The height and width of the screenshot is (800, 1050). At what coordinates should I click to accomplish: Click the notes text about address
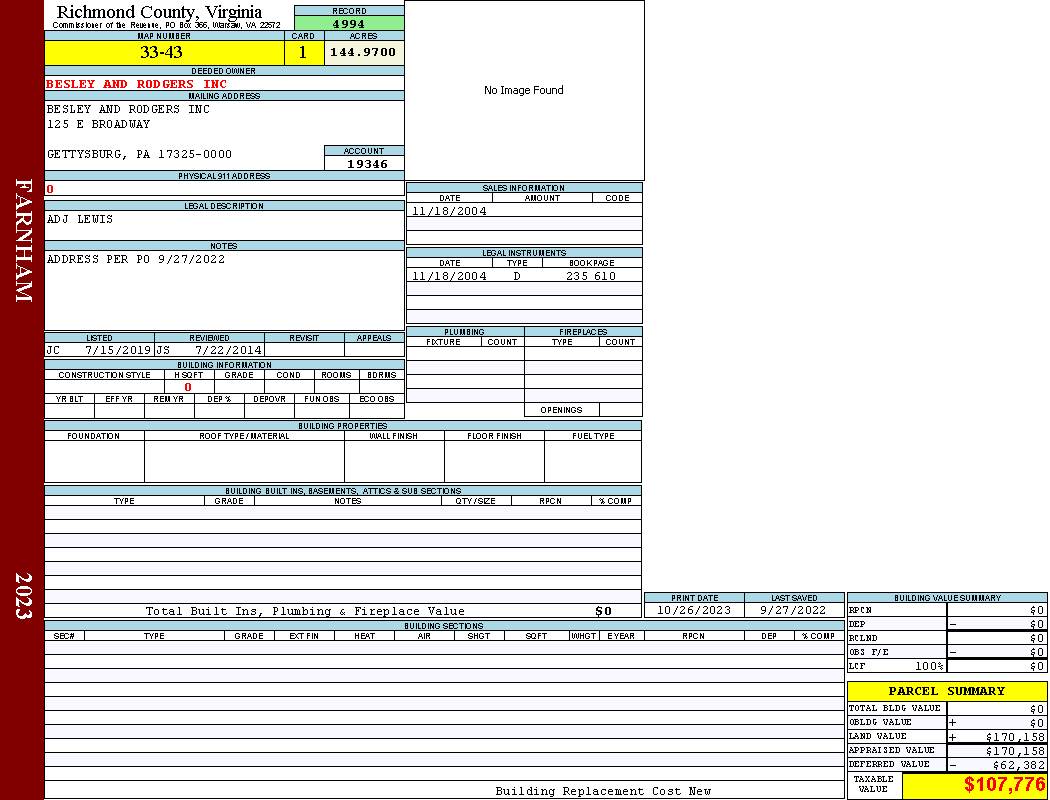(136, 259)
